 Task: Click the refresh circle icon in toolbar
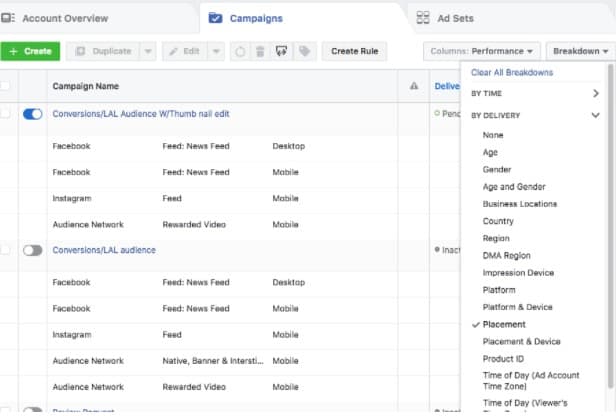(x=240, y=51)
